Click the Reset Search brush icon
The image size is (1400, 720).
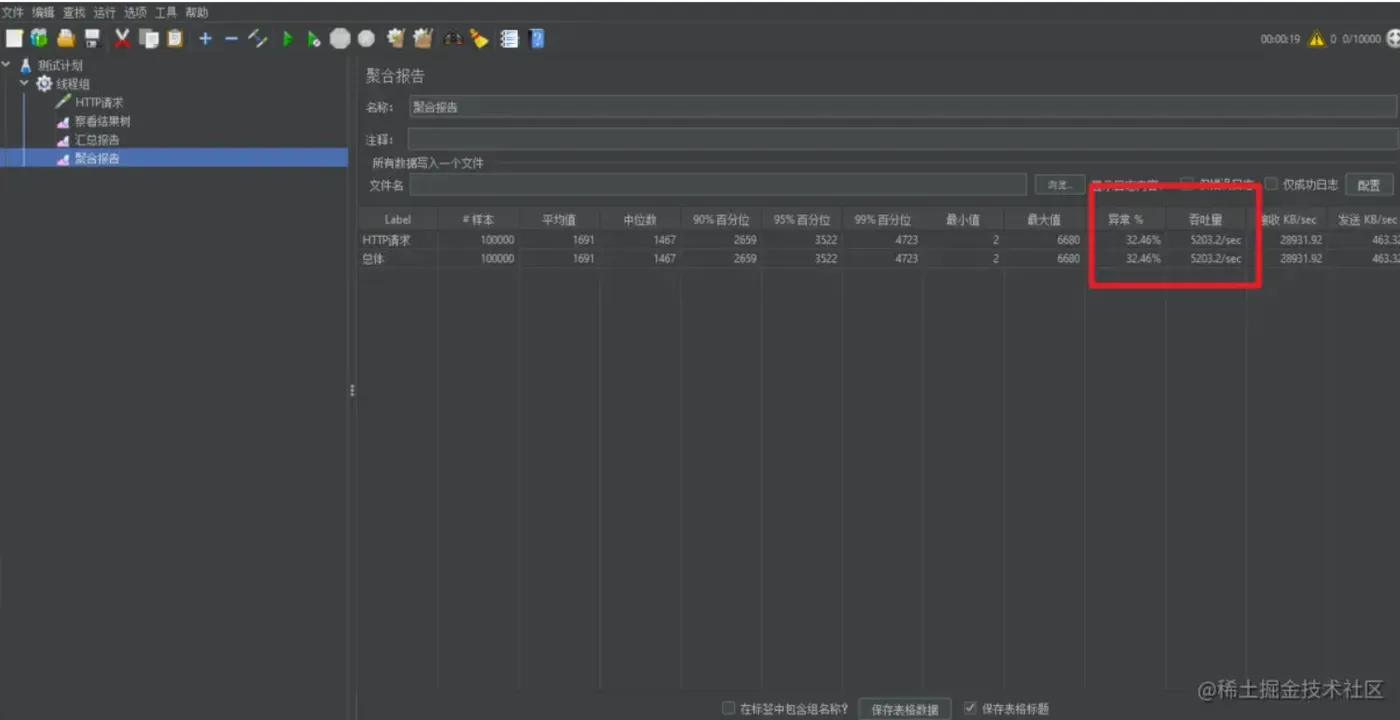click(479, 39)
